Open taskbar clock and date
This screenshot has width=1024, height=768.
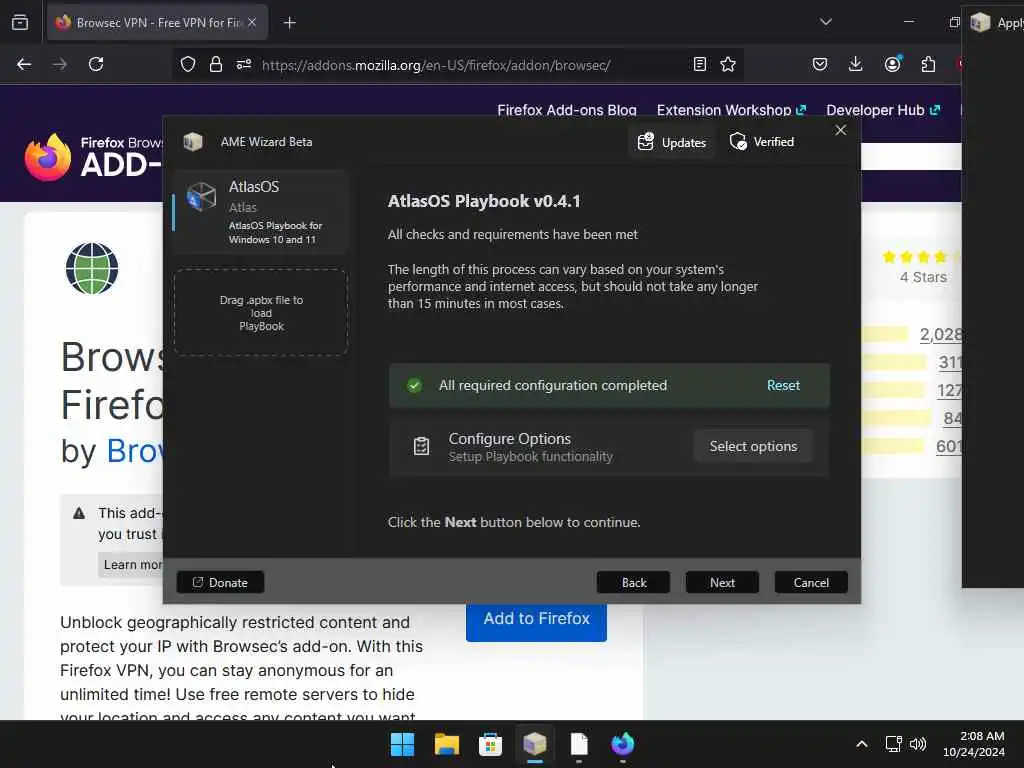pos(974,744)
